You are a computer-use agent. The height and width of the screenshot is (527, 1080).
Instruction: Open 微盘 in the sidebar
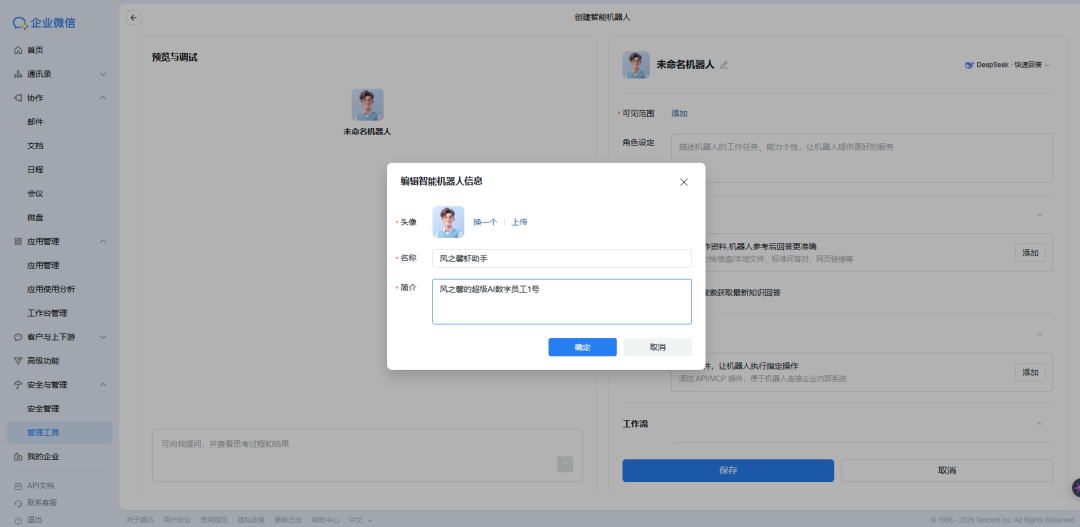point(36,218)
